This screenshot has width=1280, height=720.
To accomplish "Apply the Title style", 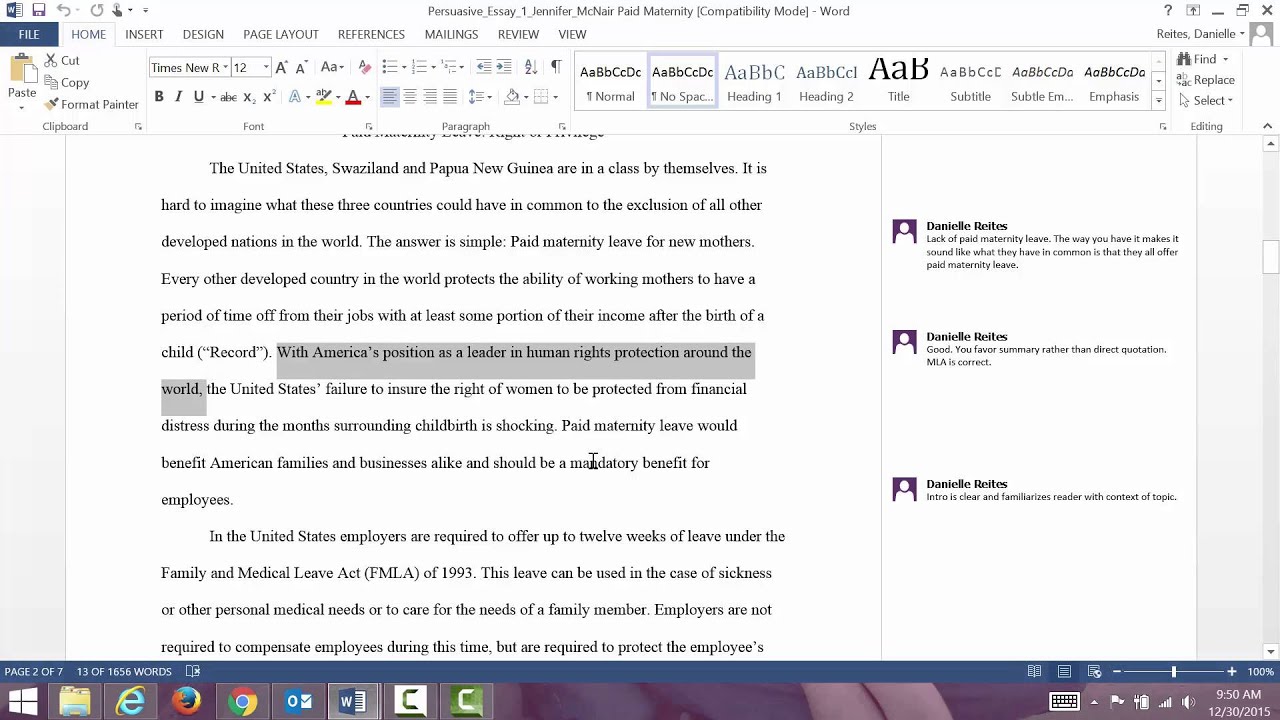I will click(x=898, y=82).
